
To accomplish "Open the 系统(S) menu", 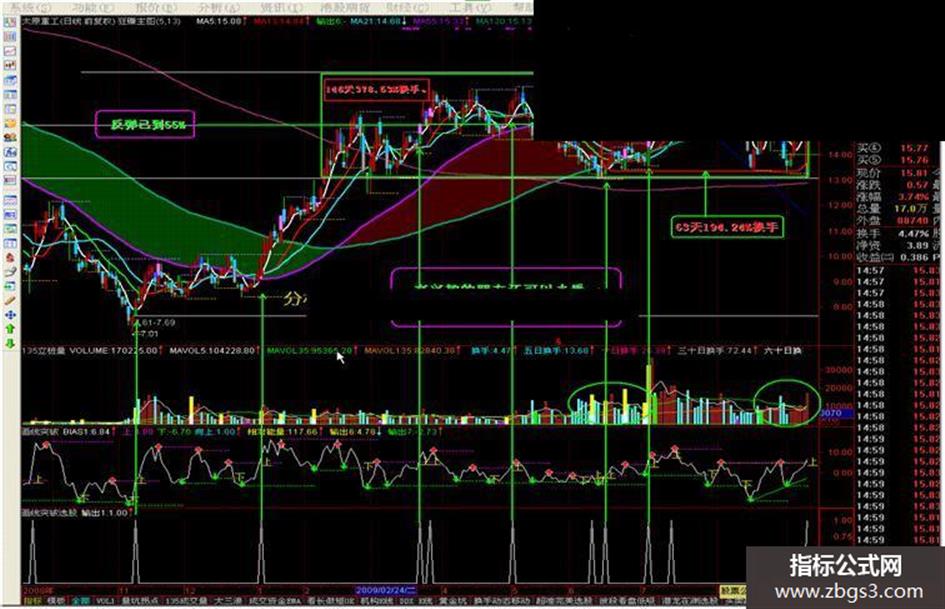I will click(x=30, y=7).
